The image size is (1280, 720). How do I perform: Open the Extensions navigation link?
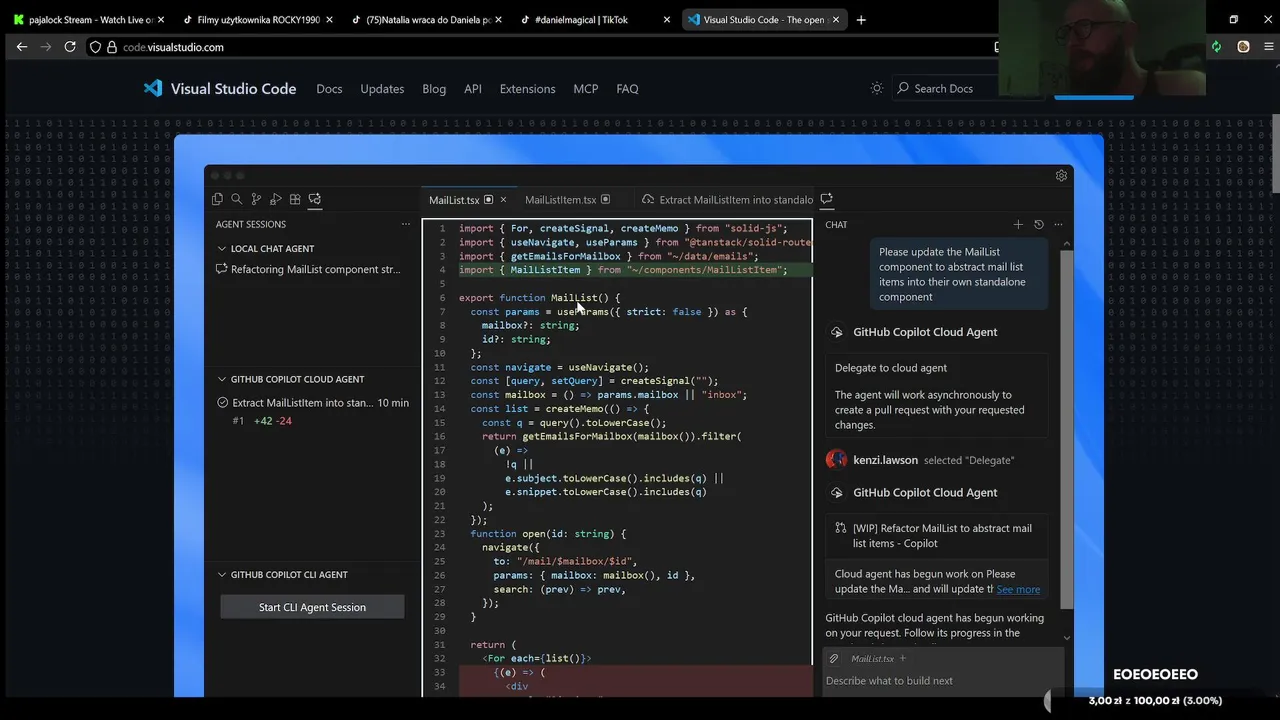pos(527,88)
